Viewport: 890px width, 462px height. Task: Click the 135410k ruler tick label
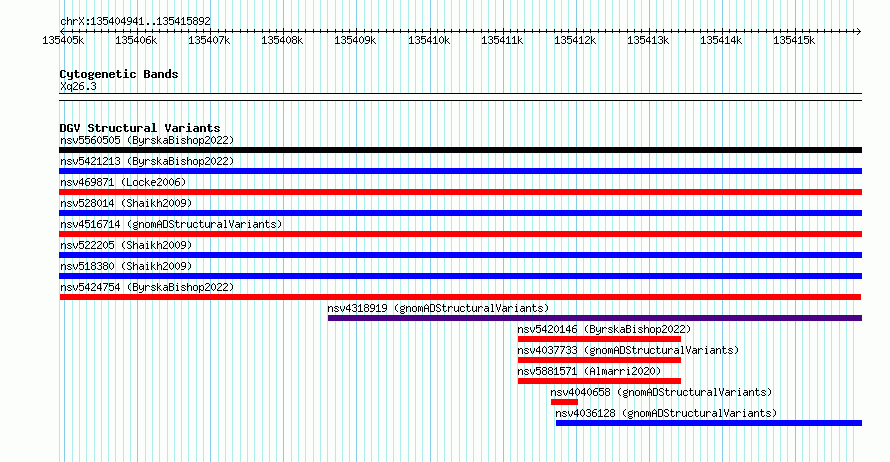pyautogui.click(x=429, y=40)
